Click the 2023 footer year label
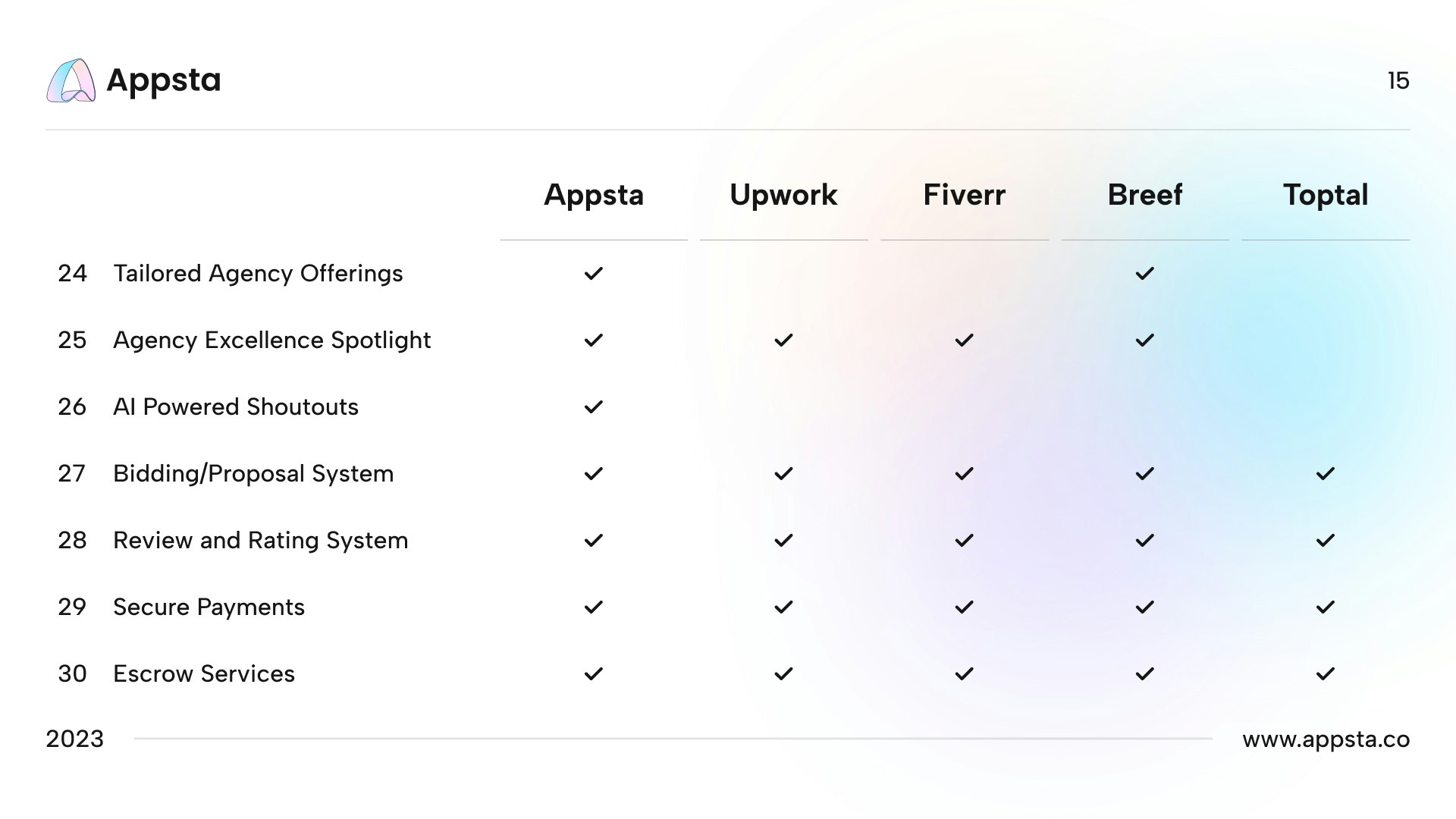1456x819 pixels. [x=74, y=739]
